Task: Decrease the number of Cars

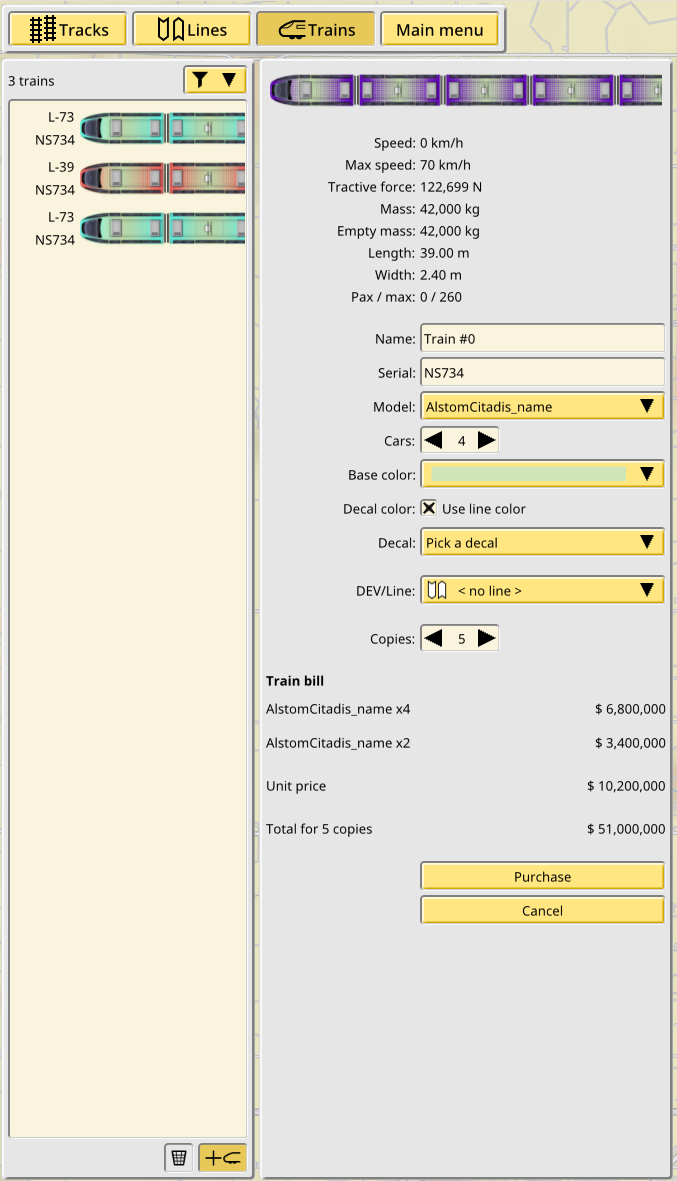Action: [433, 441]
